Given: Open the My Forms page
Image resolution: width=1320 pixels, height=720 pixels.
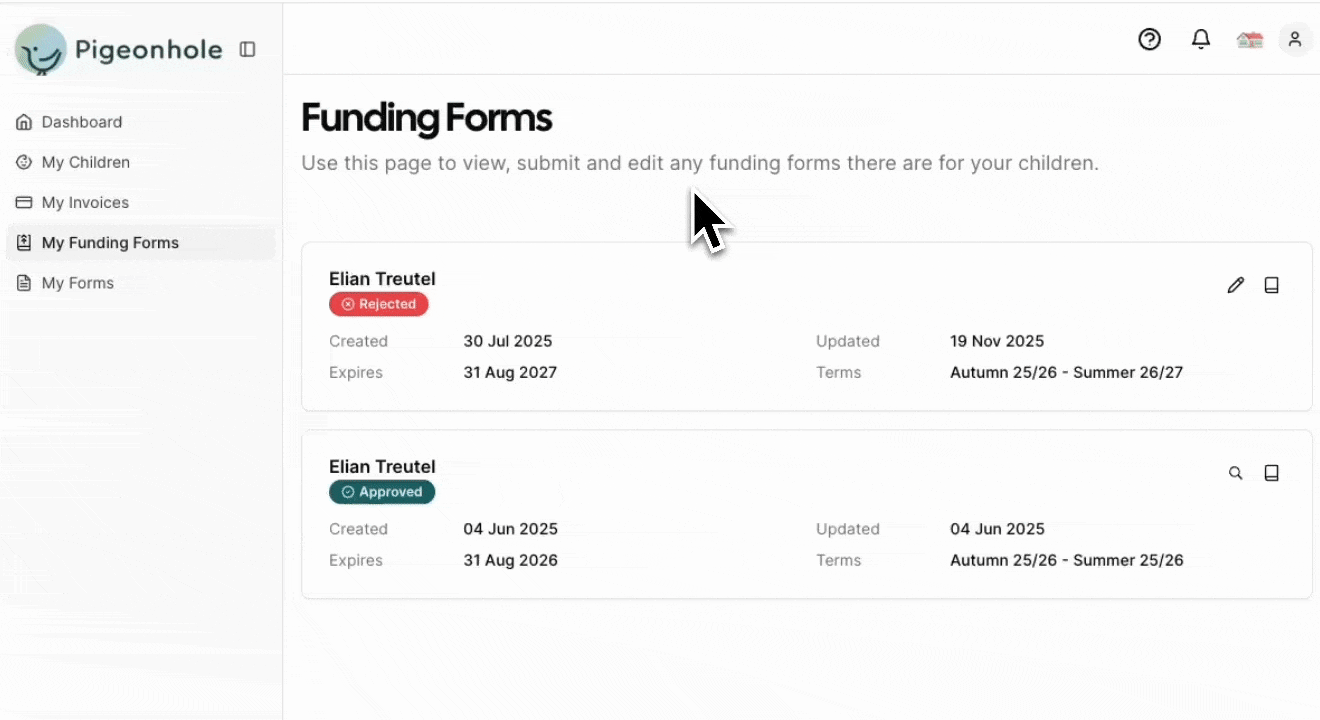Looking at the screenshot, I should coord(77,283).
